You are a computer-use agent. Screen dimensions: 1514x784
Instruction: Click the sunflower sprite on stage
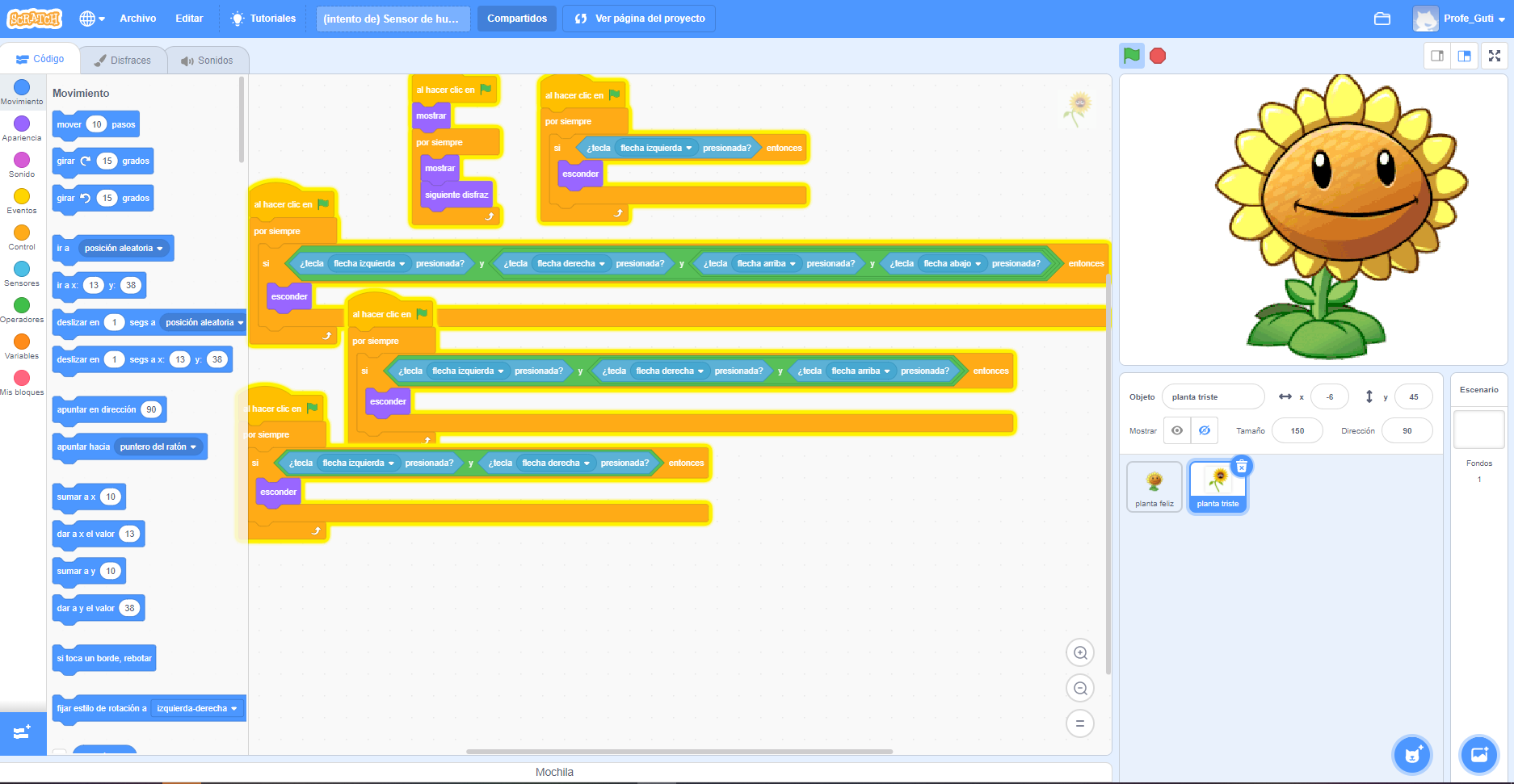point(1341,218)
